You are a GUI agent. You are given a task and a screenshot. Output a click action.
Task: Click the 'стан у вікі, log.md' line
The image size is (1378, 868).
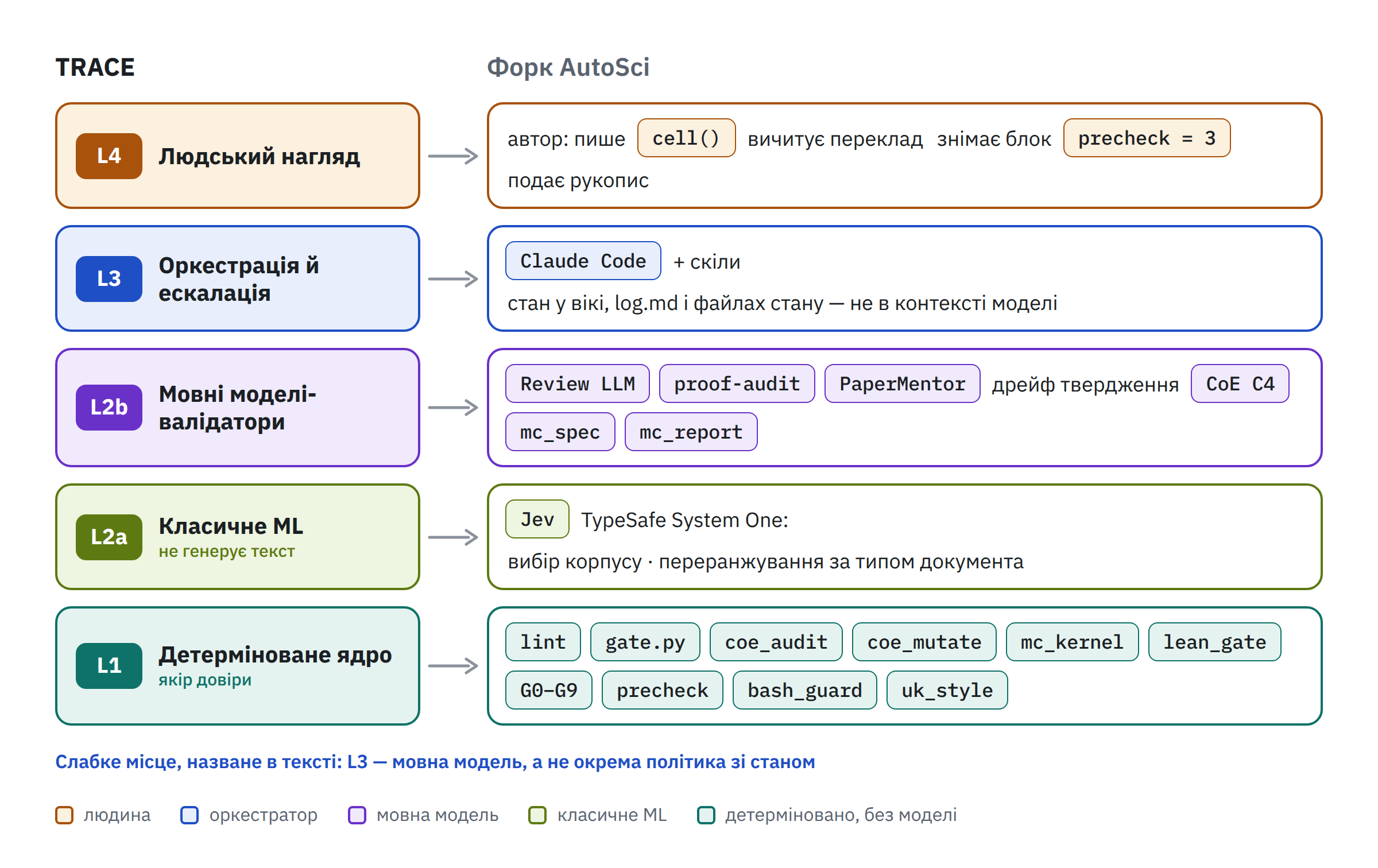[783, 303]
